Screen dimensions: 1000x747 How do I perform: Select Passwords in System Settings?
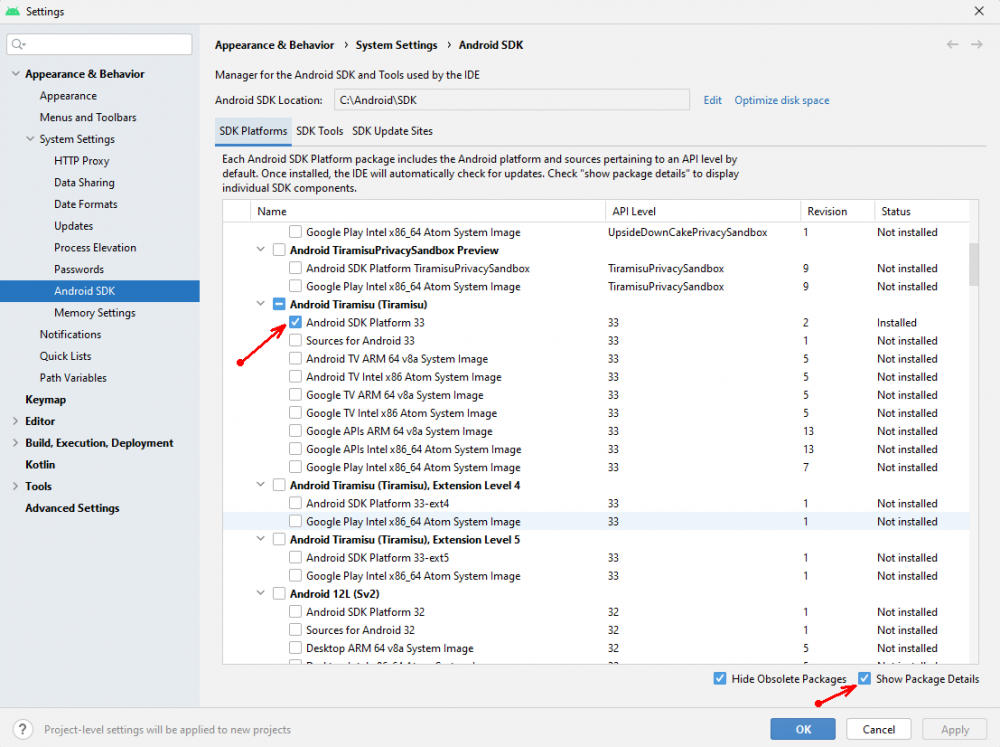(79, 269)
